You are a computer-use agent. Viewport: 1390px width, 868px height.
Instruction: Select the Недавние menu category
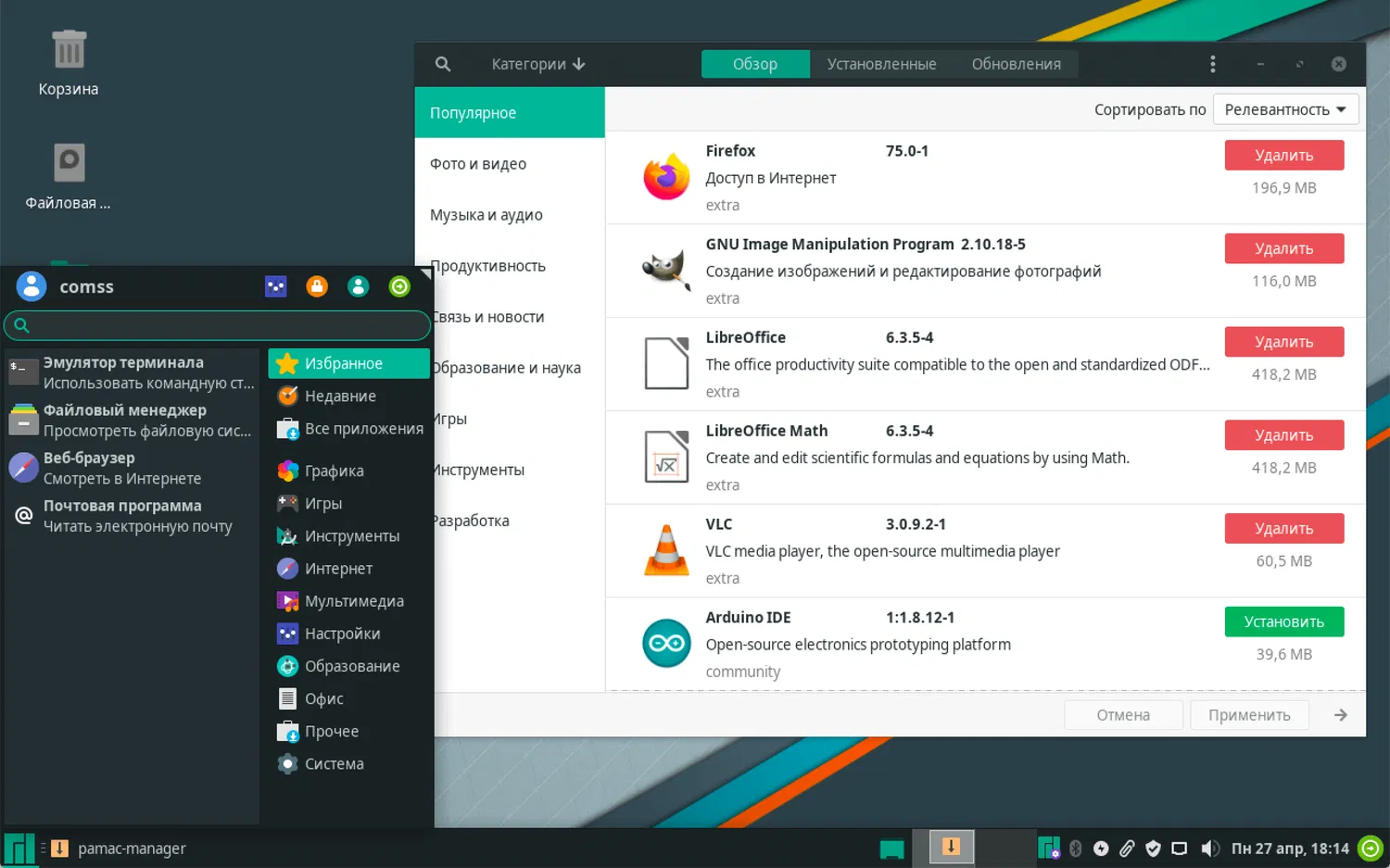(x=349, y=396)
